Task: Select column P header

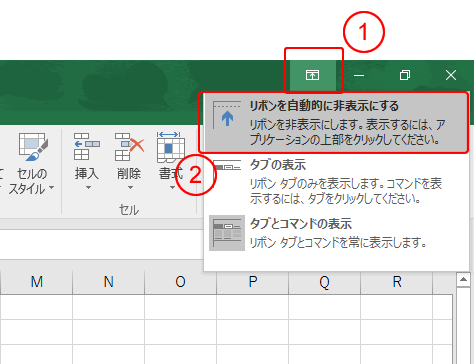Action: click(x=253, y=282)
